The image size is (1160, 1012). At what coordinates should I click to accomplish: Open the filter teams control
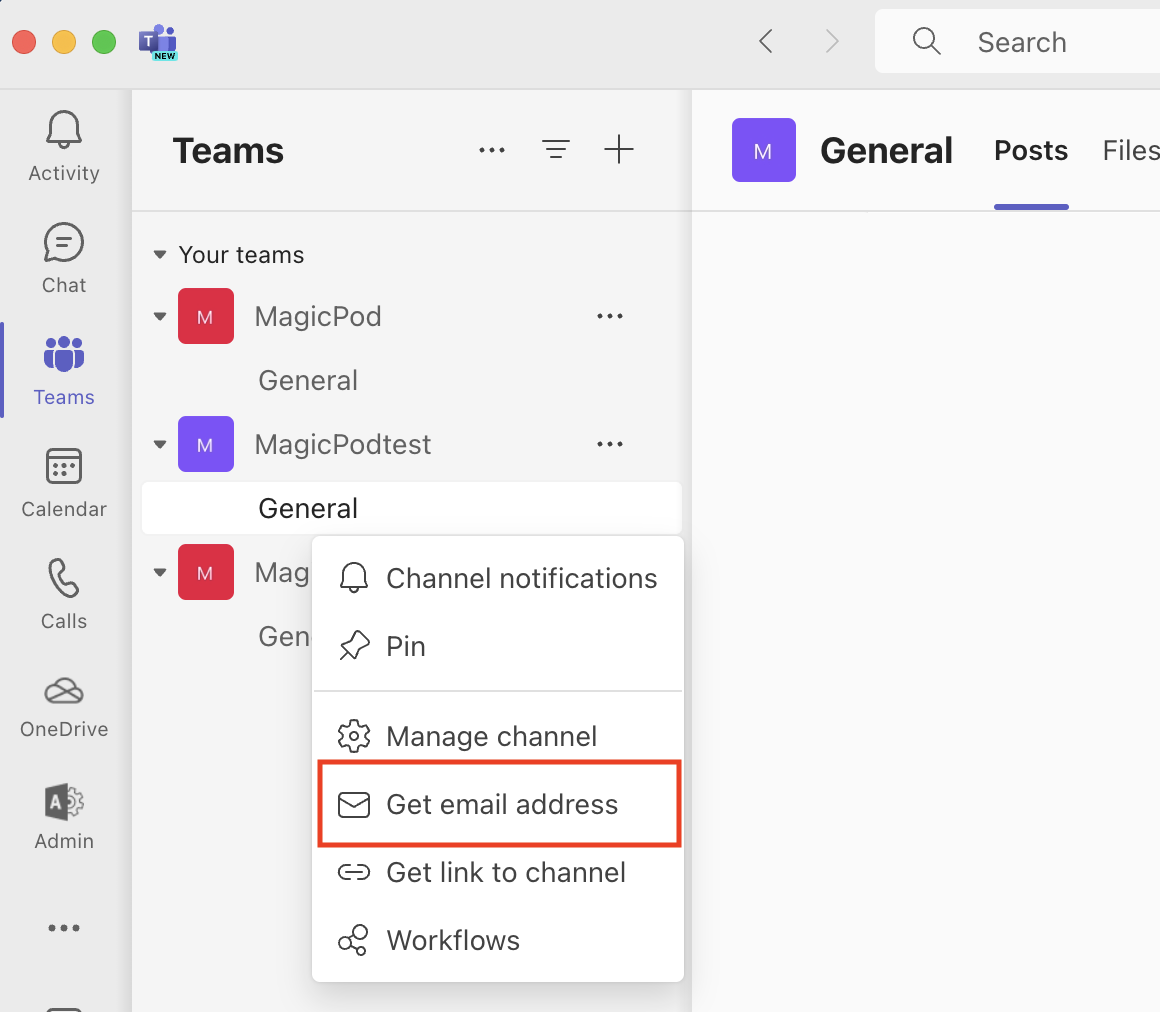click(556, 150)
